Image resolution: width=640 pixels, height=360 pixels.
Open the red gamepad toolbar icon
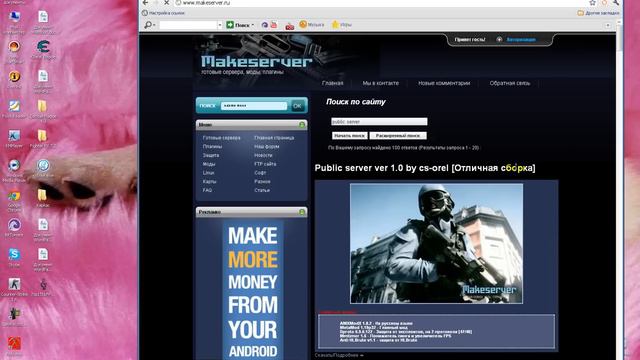[290, 26]
